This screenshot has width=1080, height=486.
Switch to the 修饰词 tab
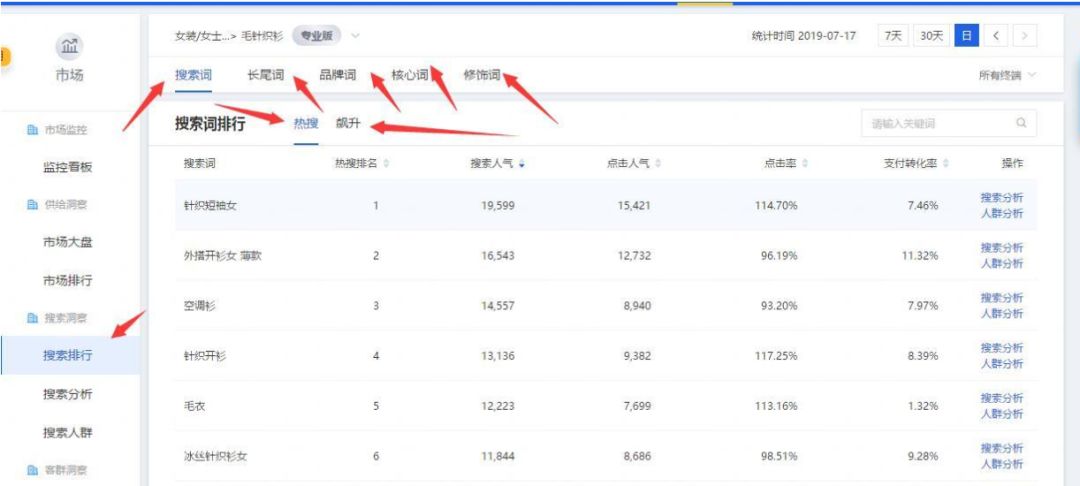482,75
